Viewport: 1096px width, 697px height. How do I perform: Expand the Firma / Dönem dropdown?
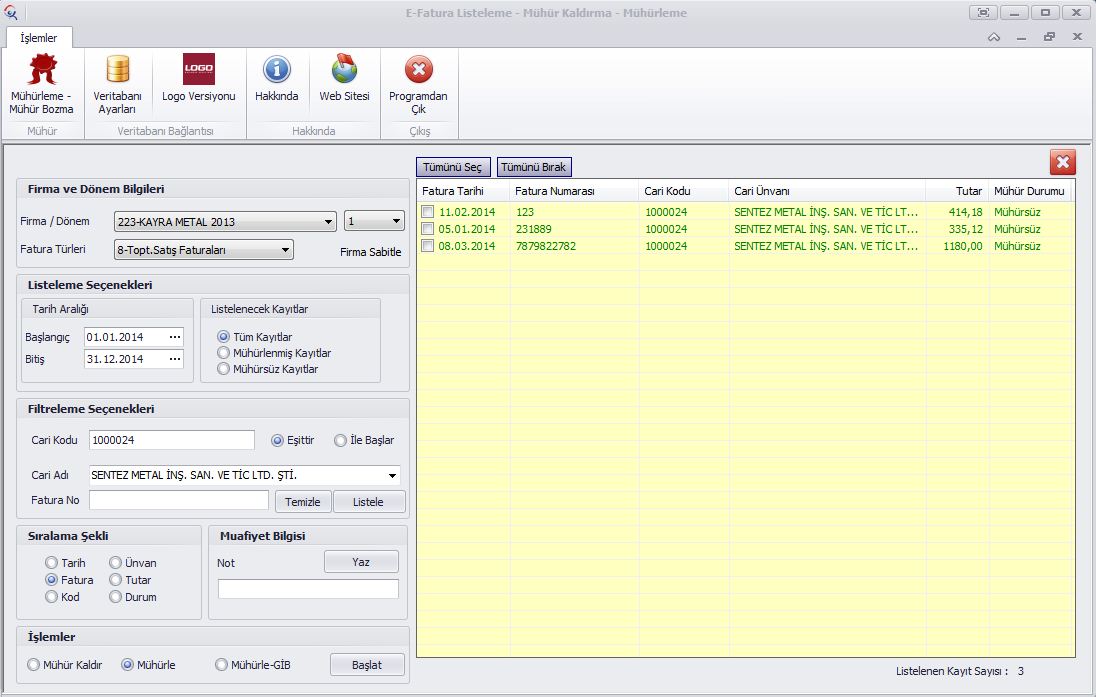click(329, 222)
